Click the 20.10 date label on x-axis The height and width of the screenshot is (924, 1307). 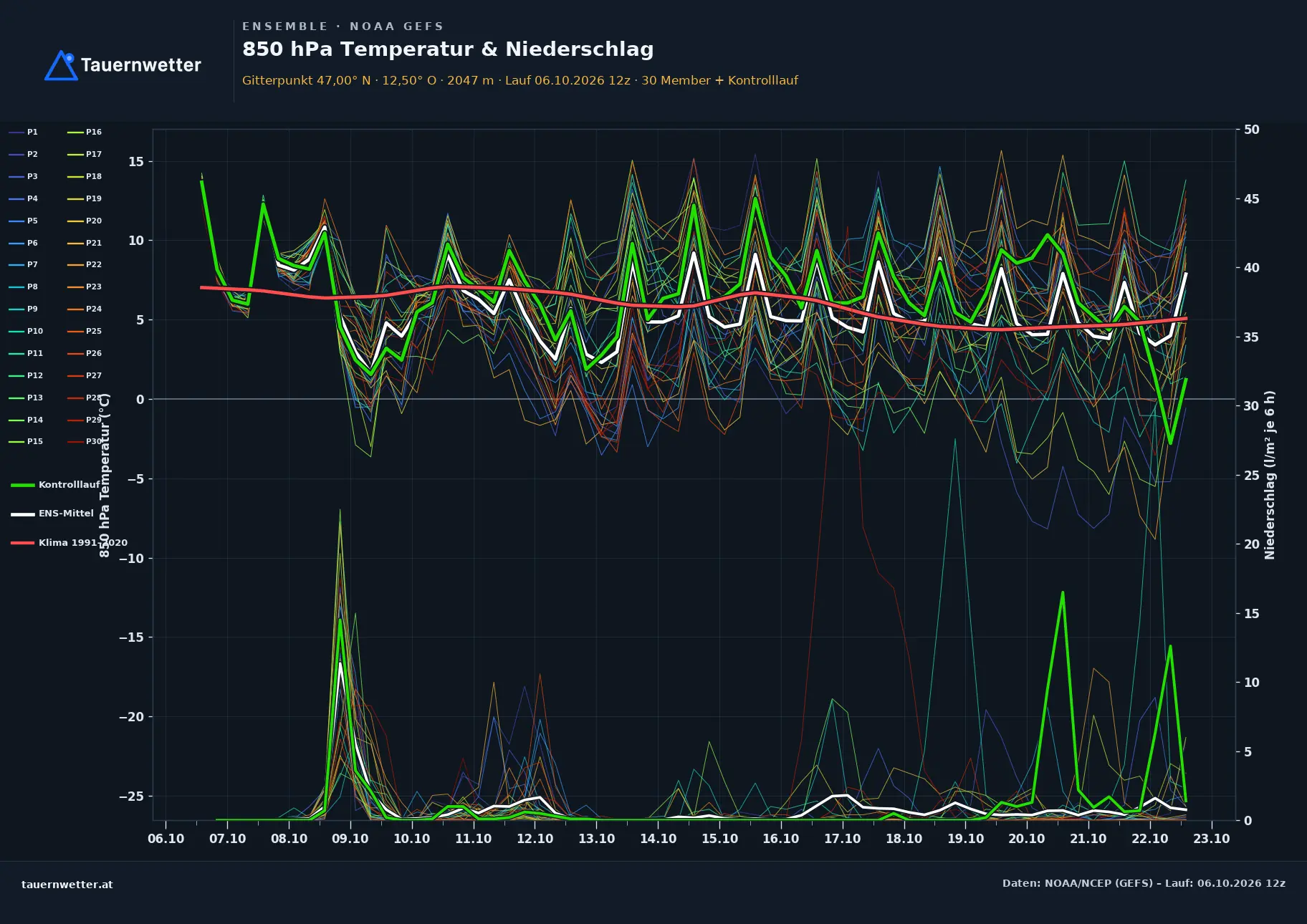tap(1027, 839)
